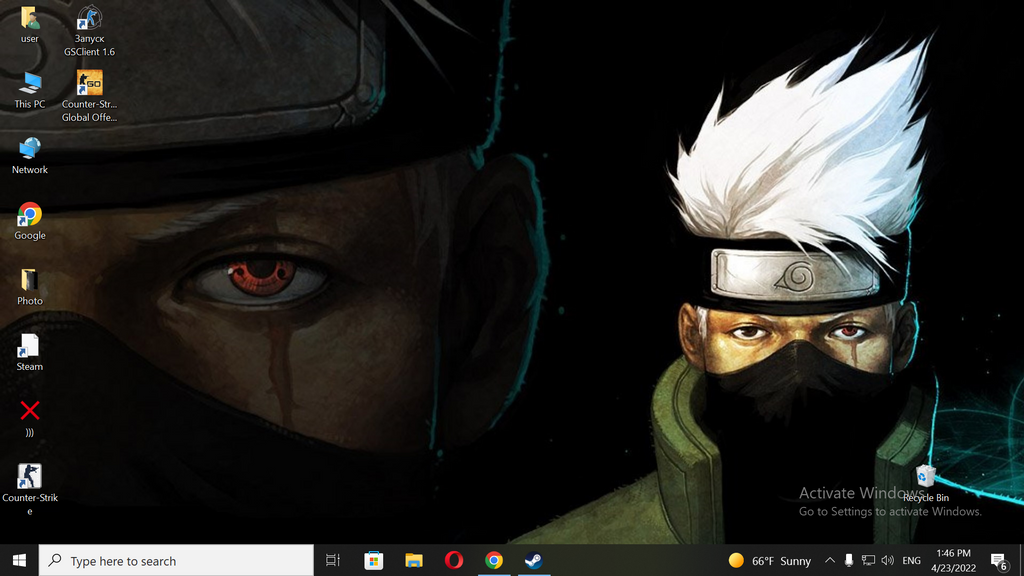Select the red X icon named )))
Viewport: 1024px width, 576px height.
click(29, 418)
